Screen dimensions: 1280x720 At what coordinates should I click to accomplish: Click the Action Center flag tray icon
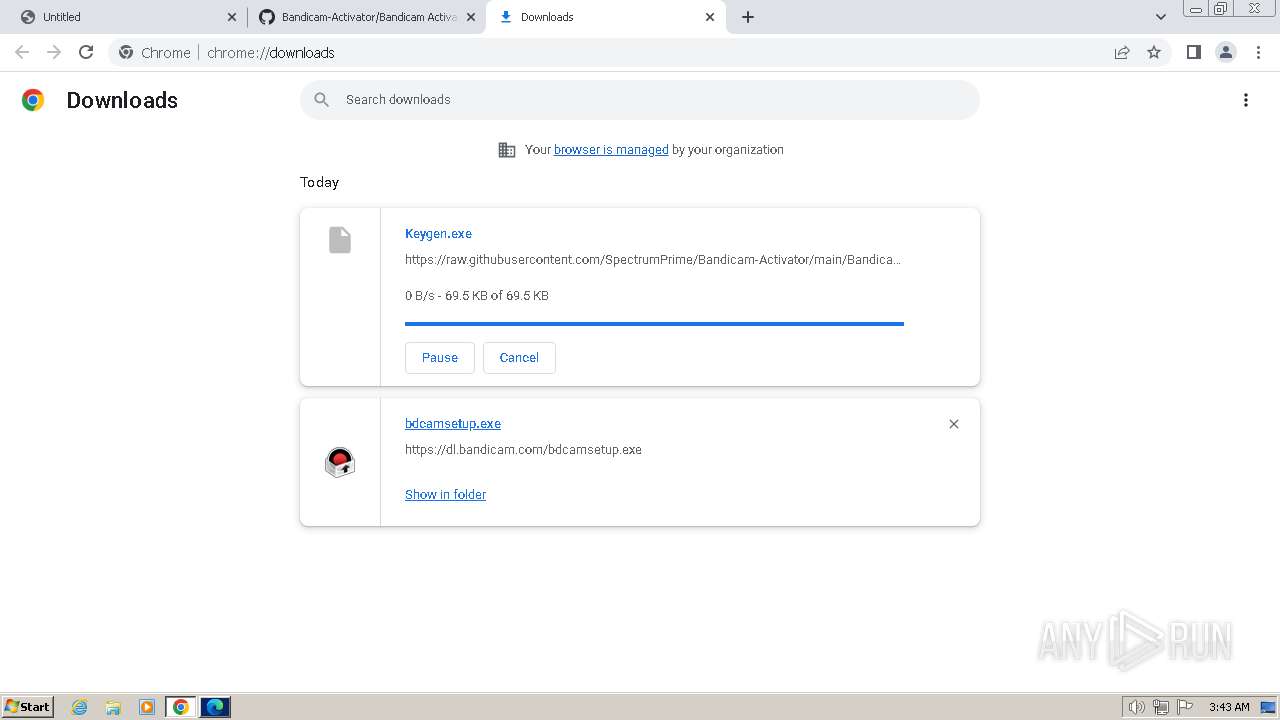pos(1185,707)
